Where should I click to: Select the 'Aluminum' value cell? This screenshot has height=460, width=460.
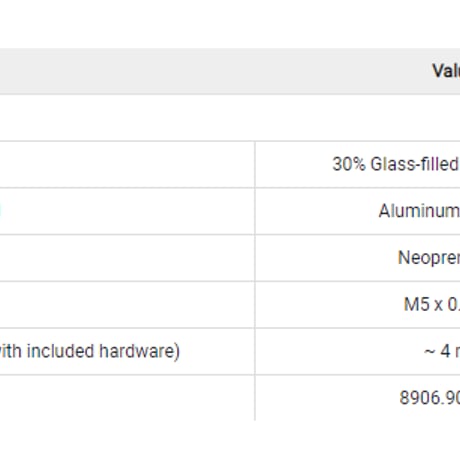coord(358,211)
